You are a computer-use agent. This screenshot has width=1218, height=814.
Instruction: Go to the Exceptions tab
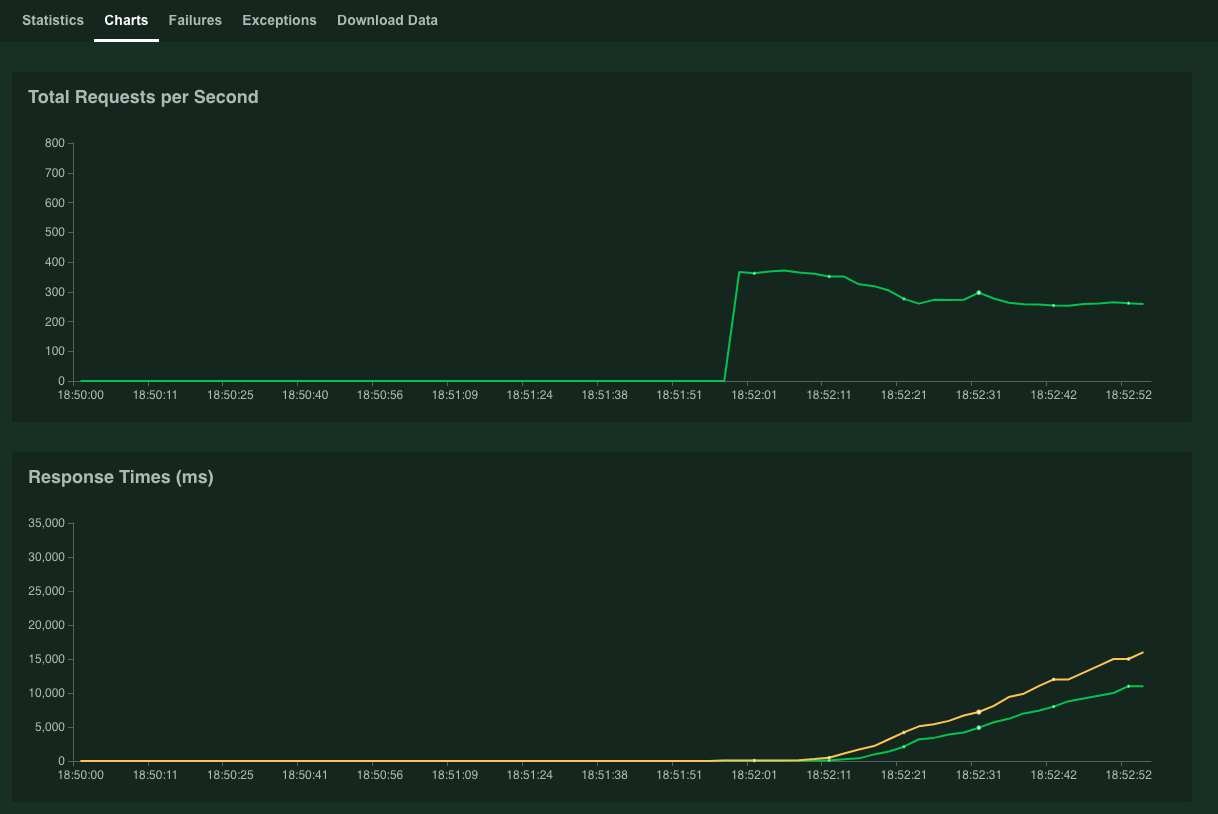pyautogui.click(x=279, y=20)
